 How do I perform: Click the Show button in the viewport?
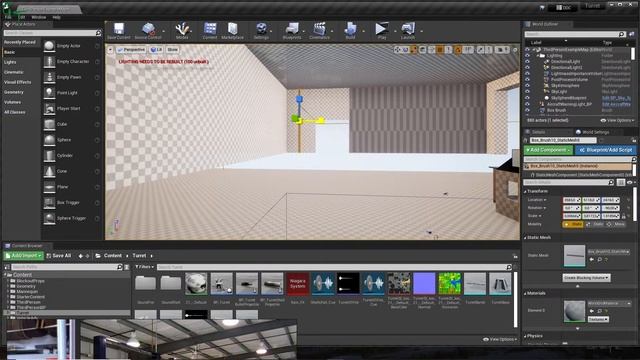point(173,50)
